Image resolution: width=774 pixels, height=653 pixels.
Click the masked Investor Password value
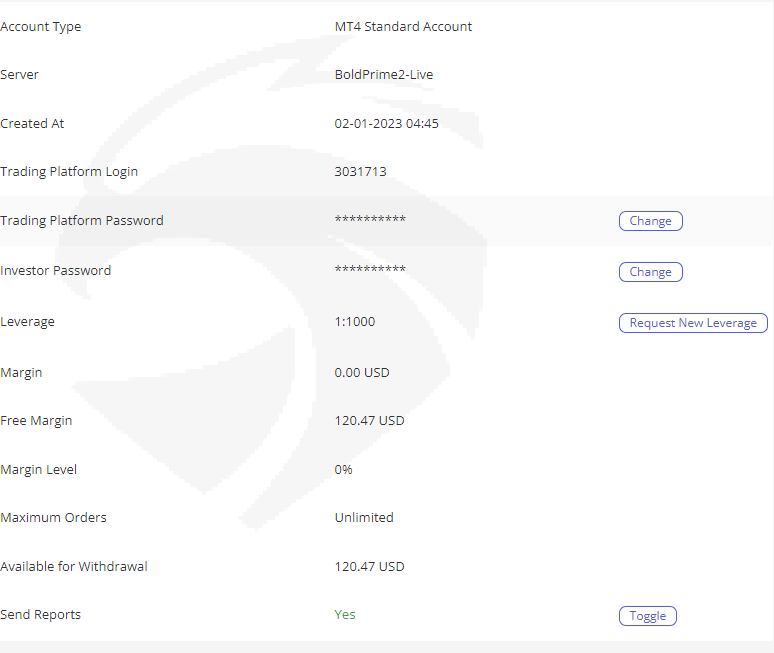tap(370, 271)
